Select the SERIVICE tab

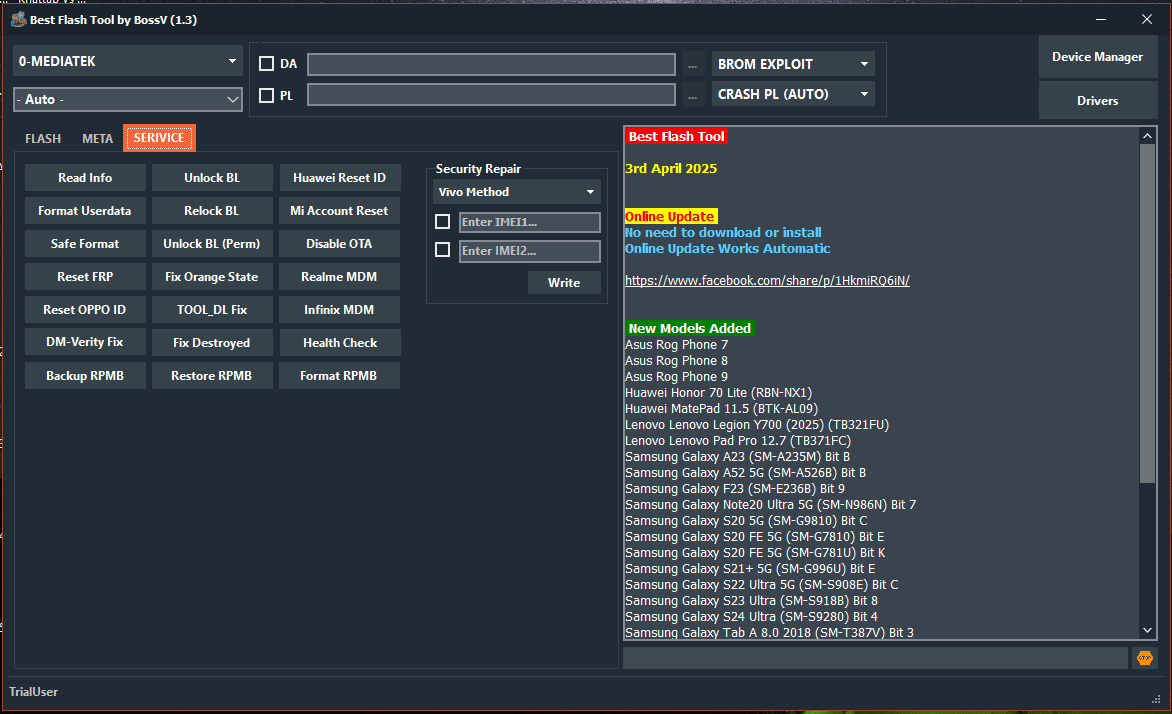pyautogui.click(x=159, y=138)
